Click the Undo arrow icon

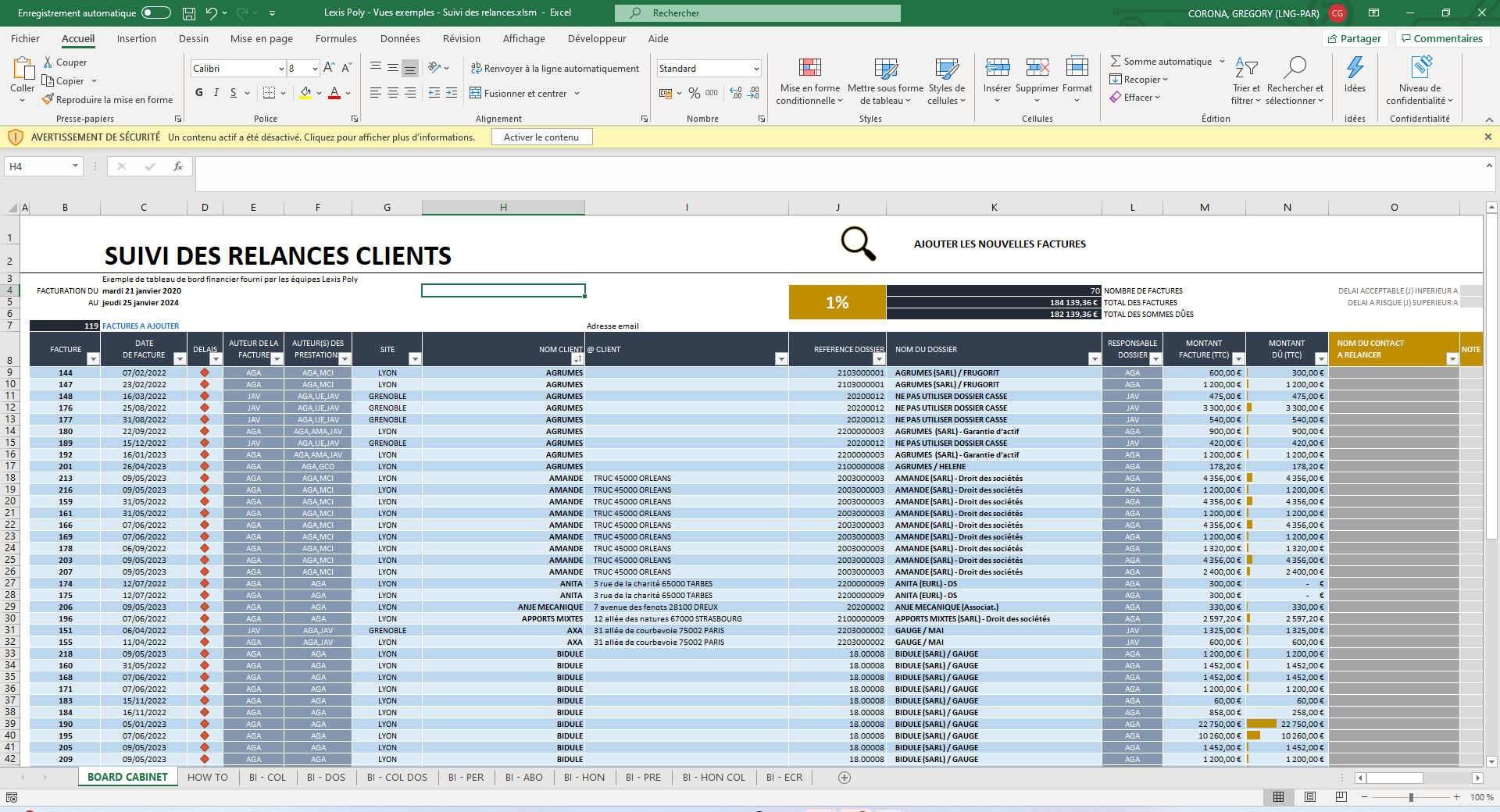(x=211, y=13)
